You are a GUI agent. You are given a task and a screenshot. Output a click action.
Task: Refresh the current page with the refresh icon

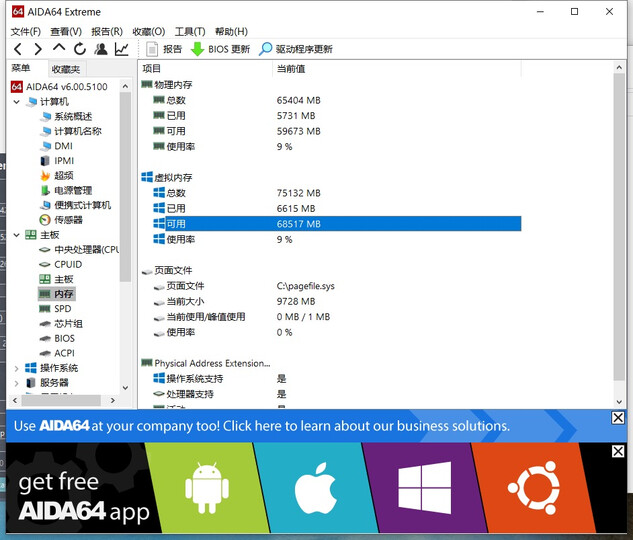(80, 49)
